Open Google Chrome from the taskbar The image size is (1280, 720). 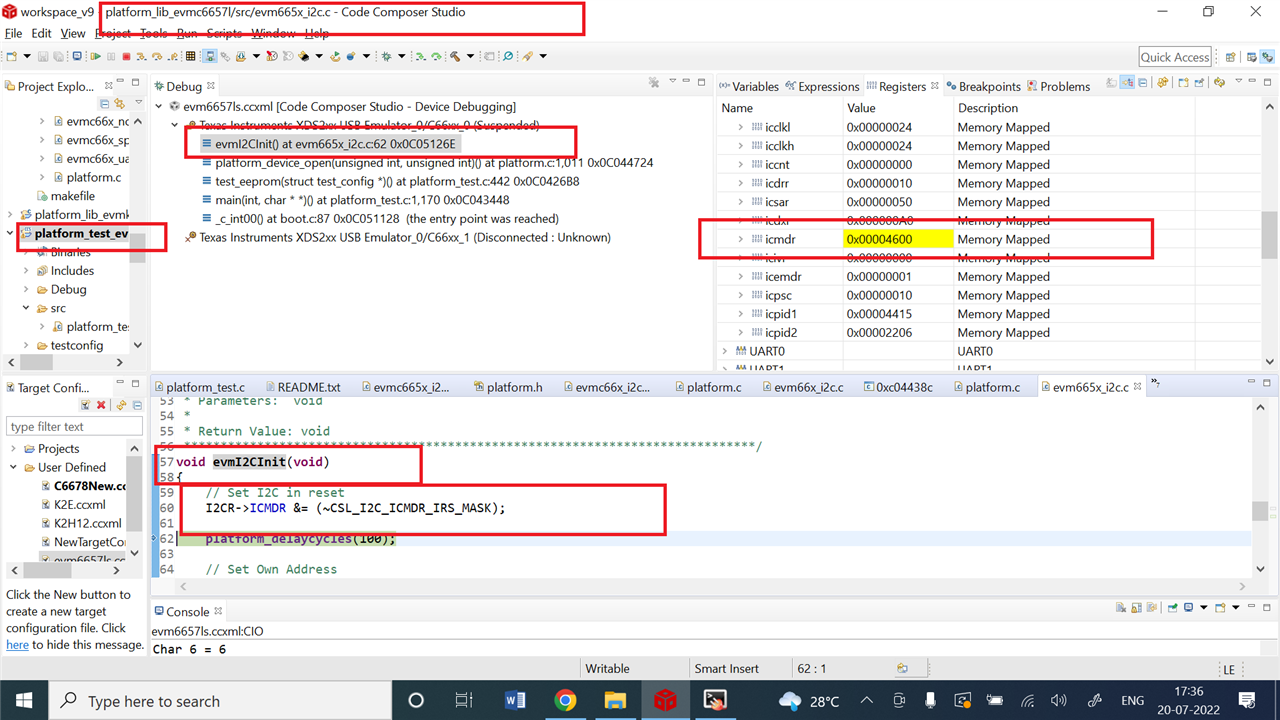tap(565, 700)
